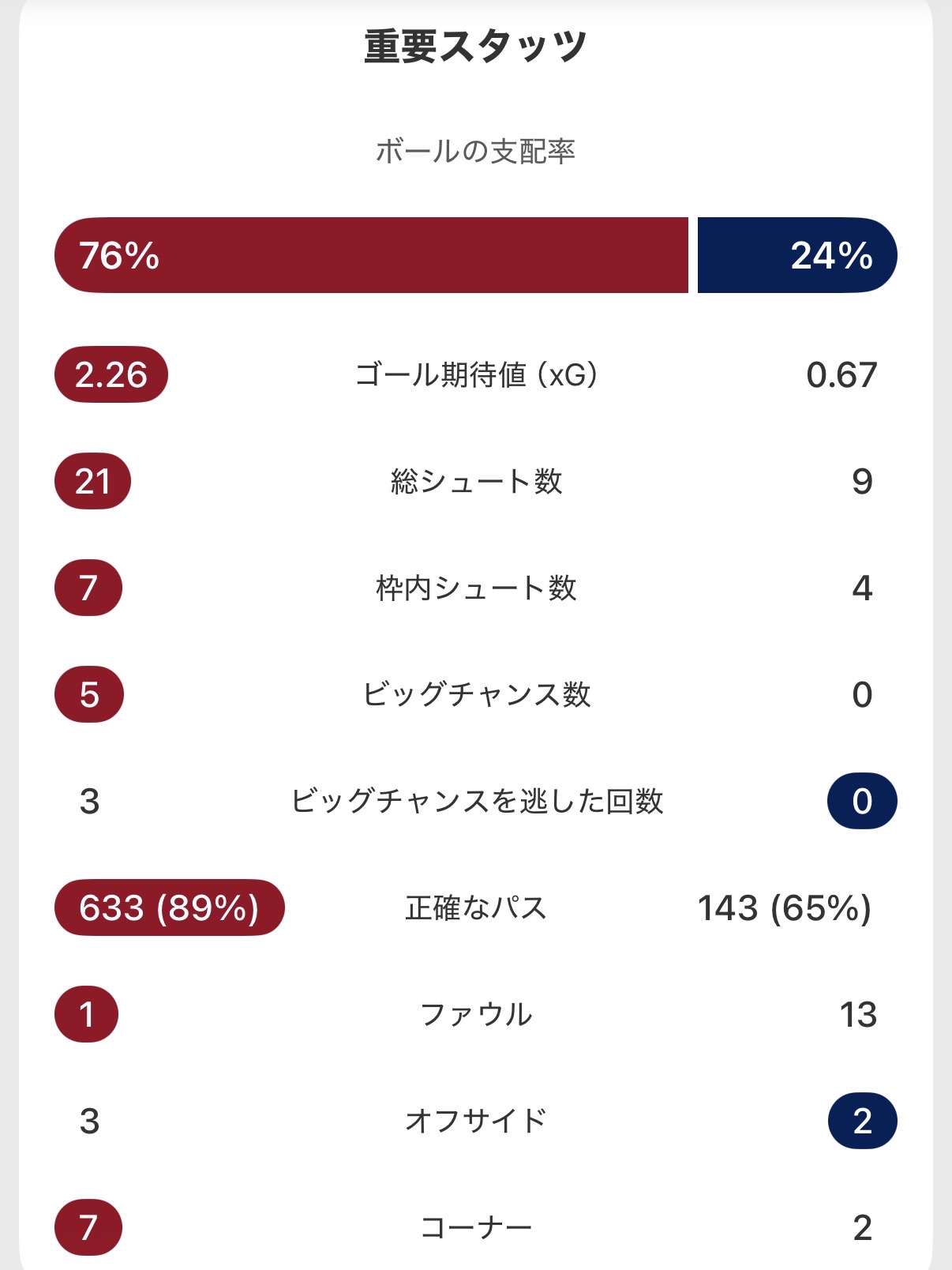Click the red 5 big chances badge
952x1270 pixels.
coord(89,694)
